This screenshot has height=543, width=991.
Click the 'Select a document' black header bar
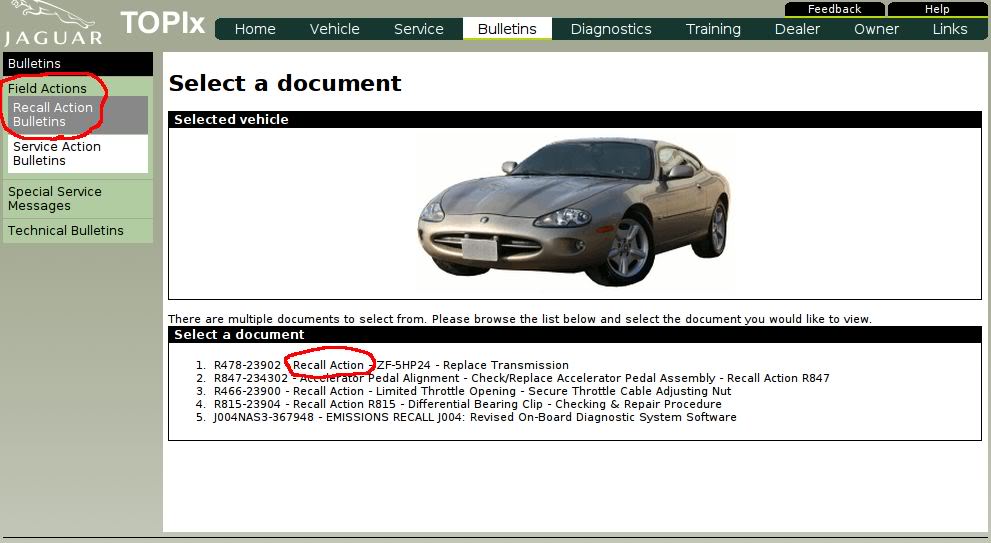click(575, 334)
